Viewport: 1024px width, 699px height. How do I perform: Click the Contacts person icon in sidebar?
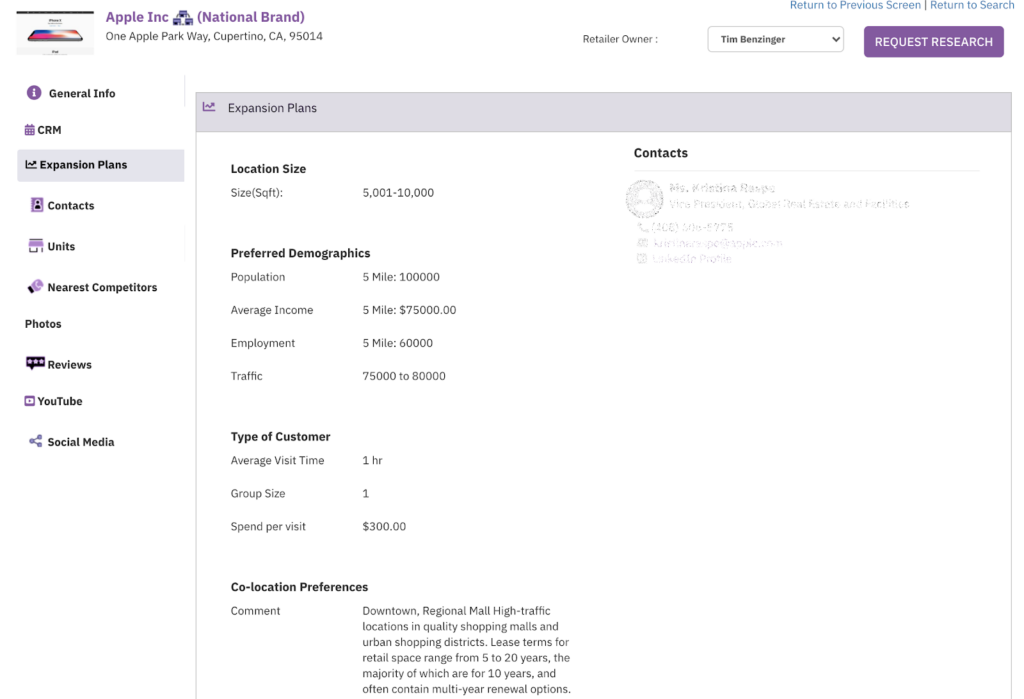[37, 205]
